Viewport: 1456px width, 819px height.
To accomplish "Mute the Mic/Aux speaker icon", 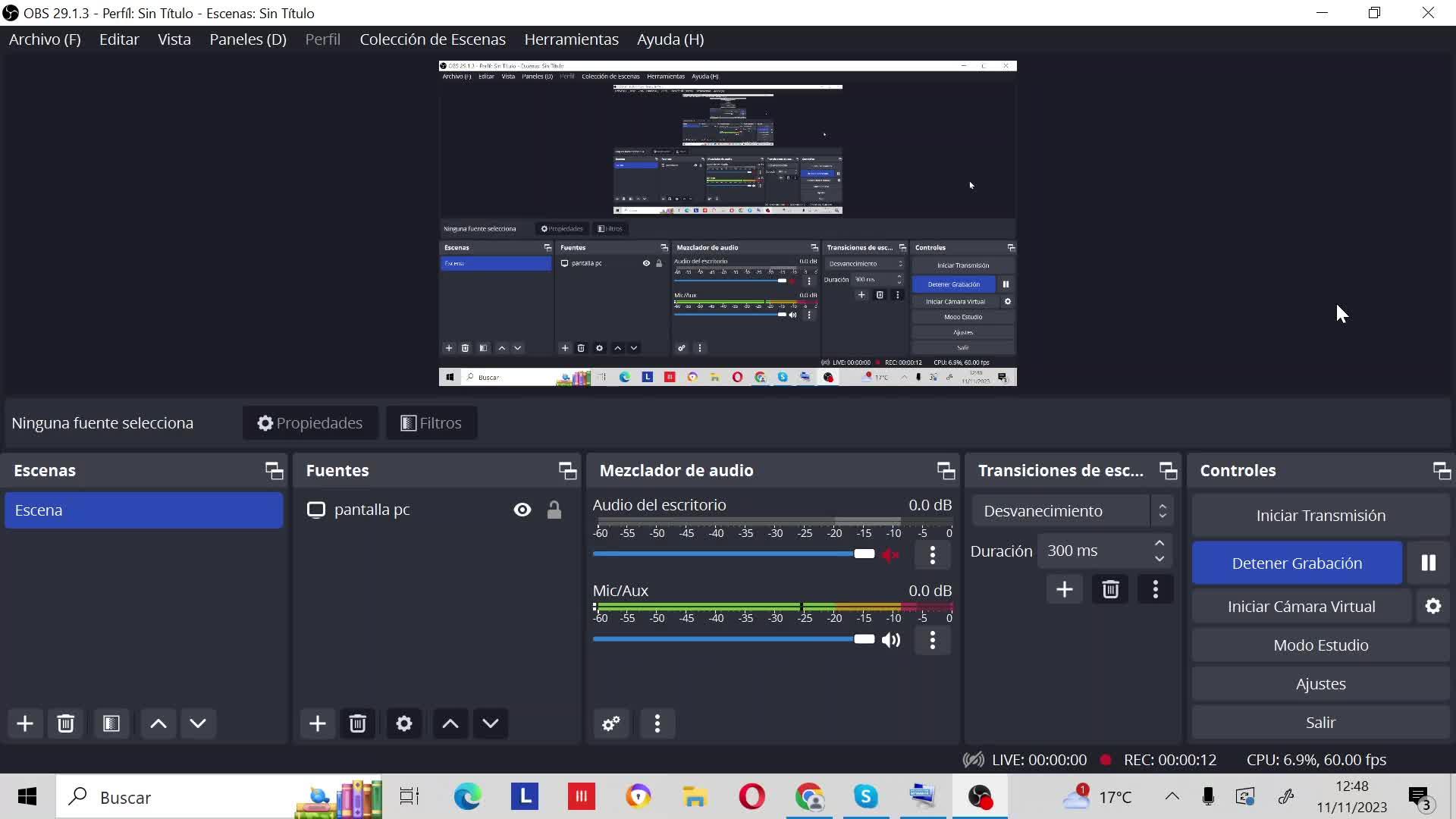I will [x=891, y=640].
